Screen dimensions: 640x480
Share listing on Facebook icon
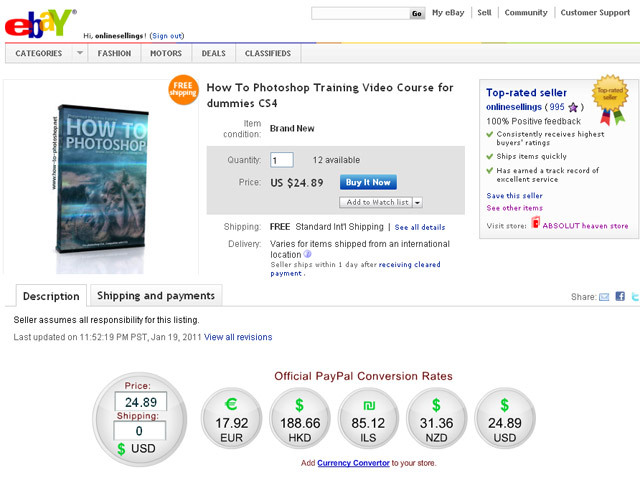[620, 296]
